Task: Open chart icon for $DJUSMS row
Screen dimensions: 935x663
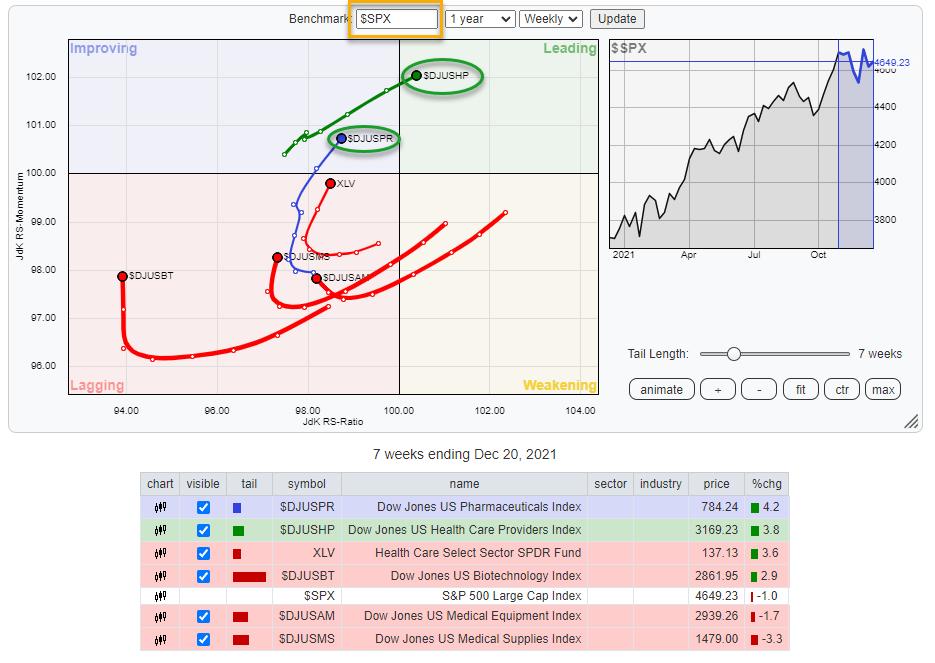Action: click(x=160, y=639)
